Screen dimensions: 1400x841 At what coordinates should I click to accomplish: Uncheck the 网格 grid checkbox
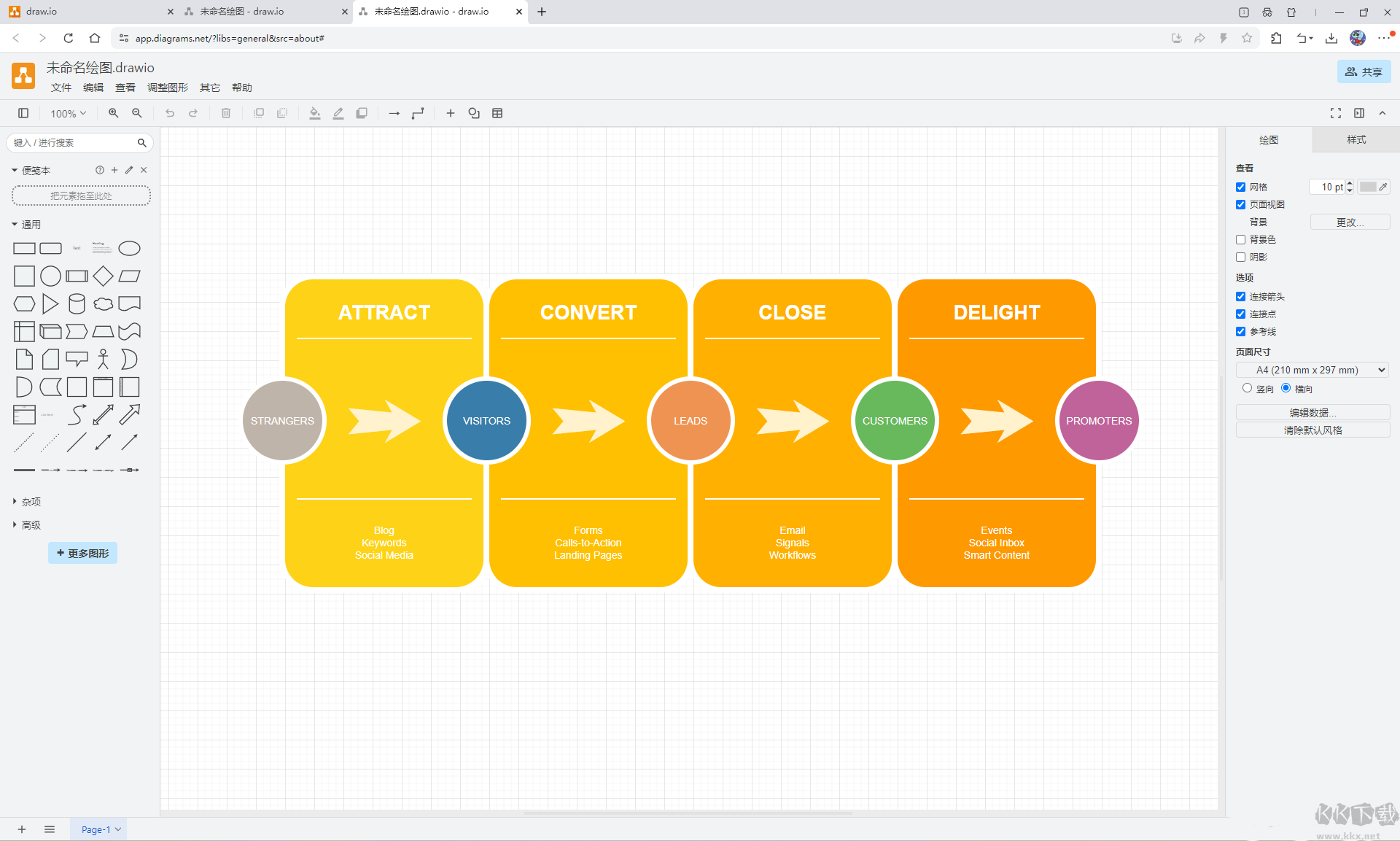(x=1240, y=187)
